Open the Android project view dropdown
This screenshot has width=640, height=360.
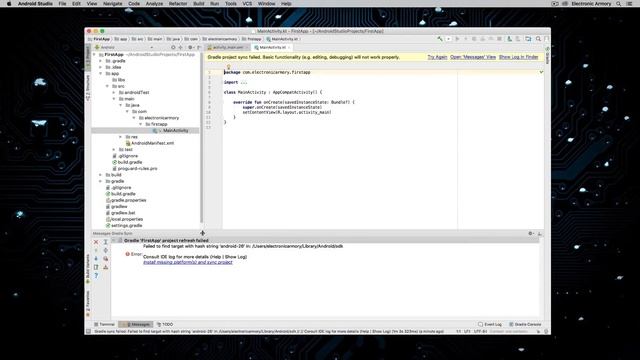point(124,47)
